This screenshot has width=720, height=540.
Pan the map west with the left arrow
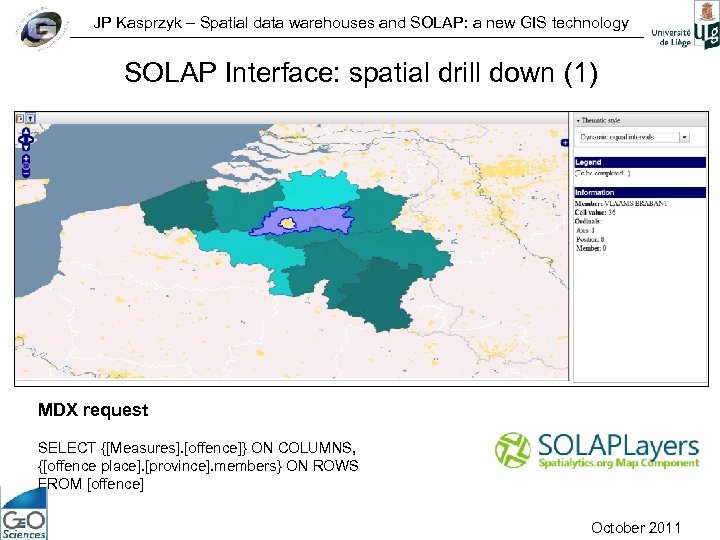coord(21,140)
